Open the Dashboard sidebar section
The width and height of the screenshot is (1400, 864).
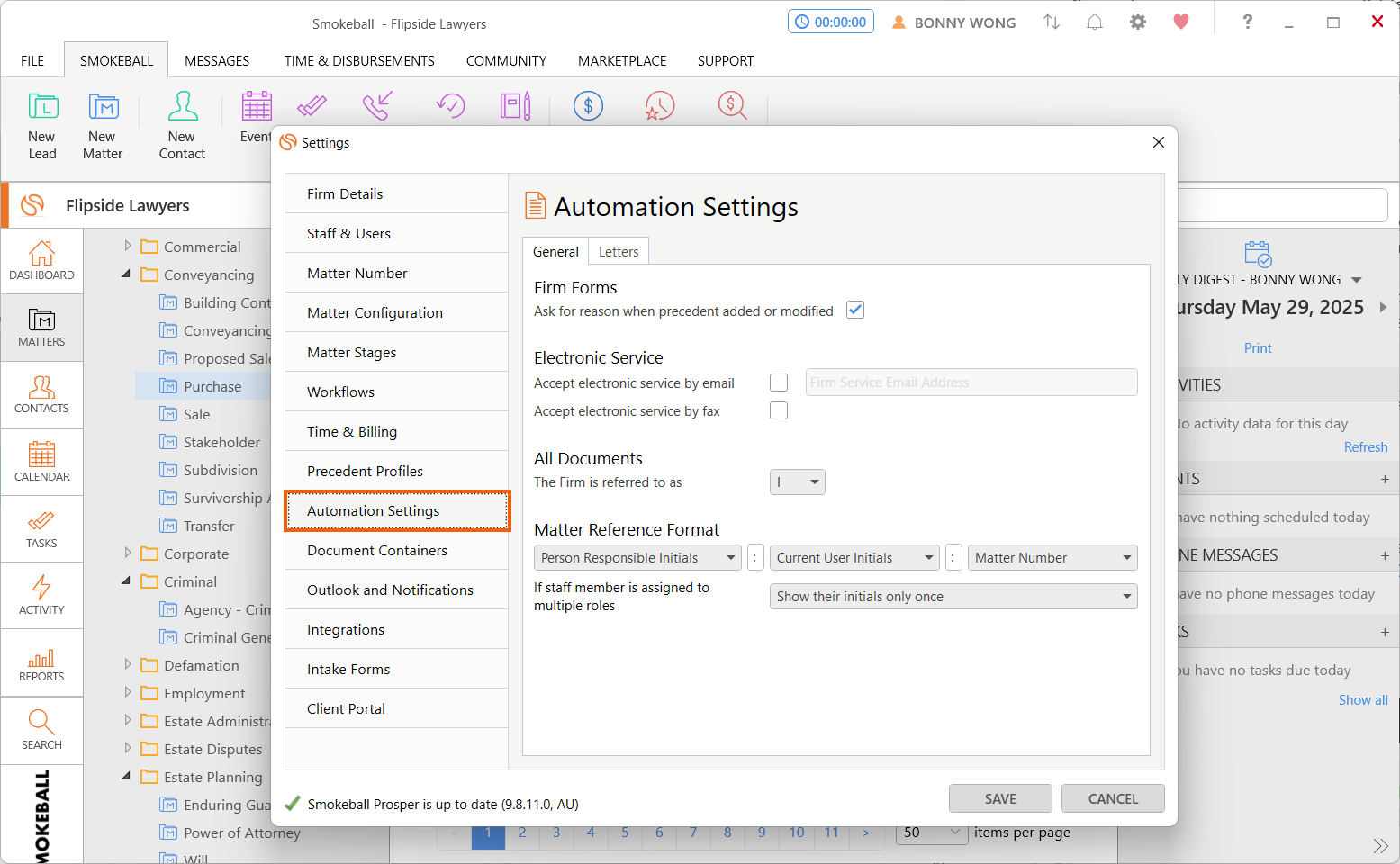pyautogui.click(x=42, y=261)
